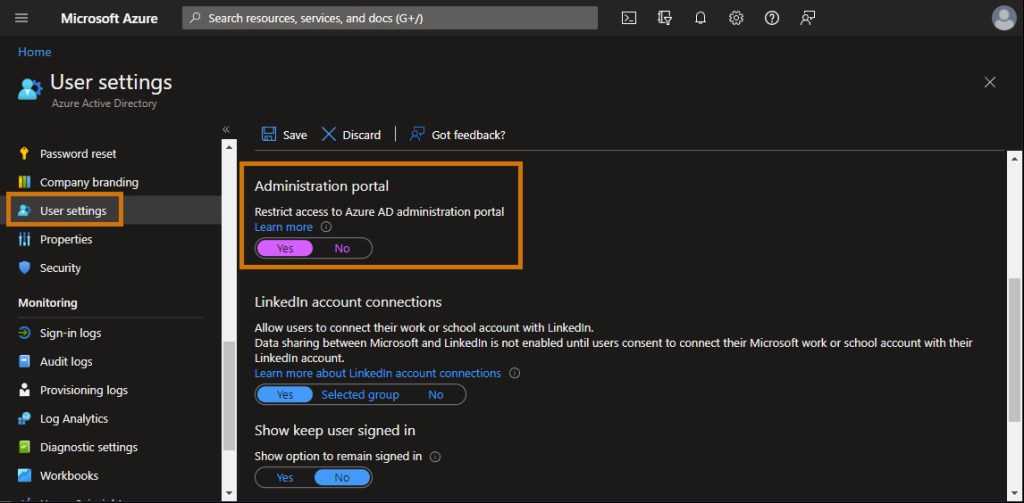The width and height of the screenshot is (1024, 503).
Task: Set Restrict access to administration portal to No
Action: pyautogui.click(x=342, y=248)
